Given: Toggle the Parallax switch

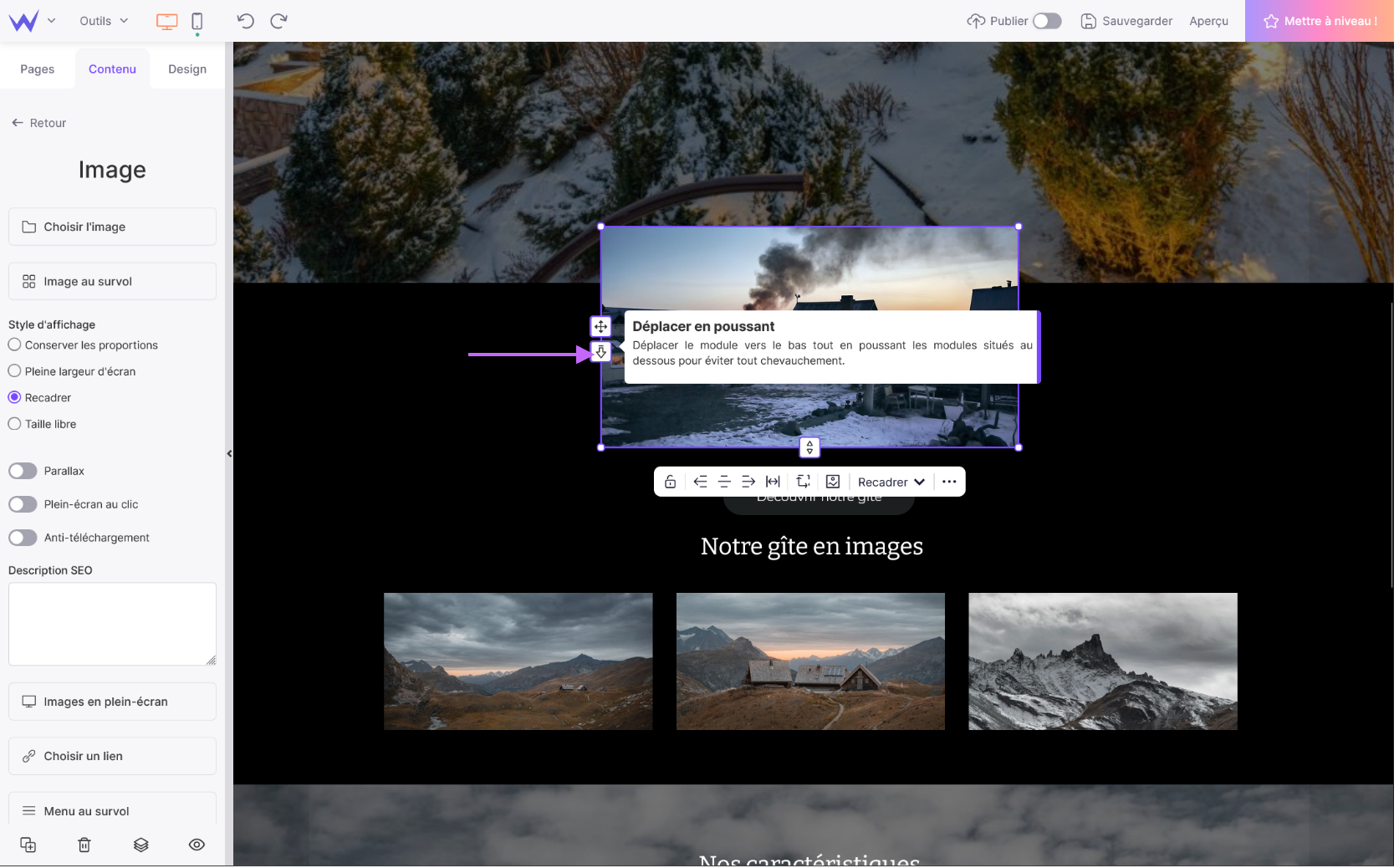Looking at the screenshot, I should point(23,472).
